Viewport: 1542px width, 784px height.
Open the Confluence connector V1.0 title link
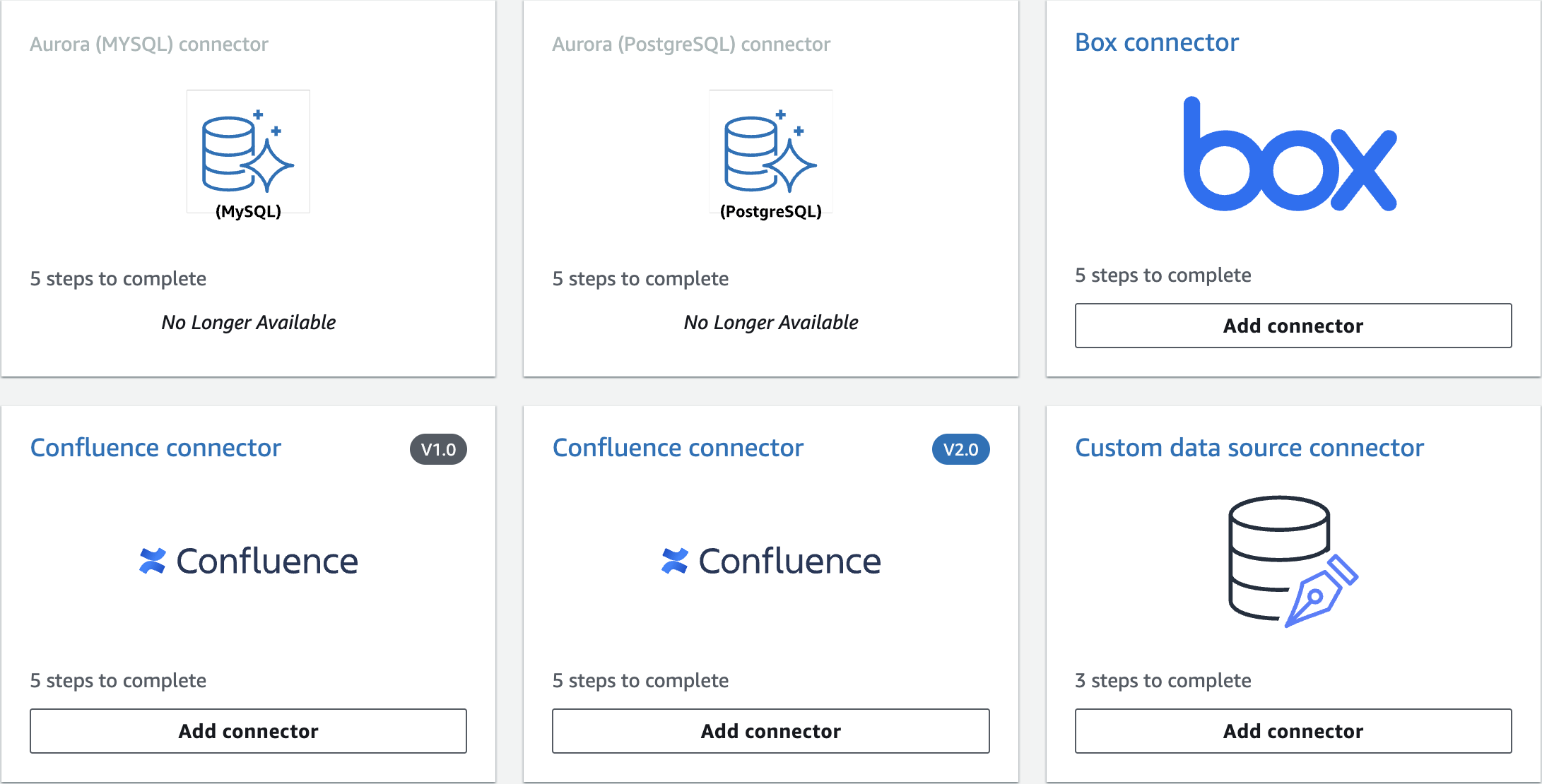pyautogui.click(x=155, y=448)
